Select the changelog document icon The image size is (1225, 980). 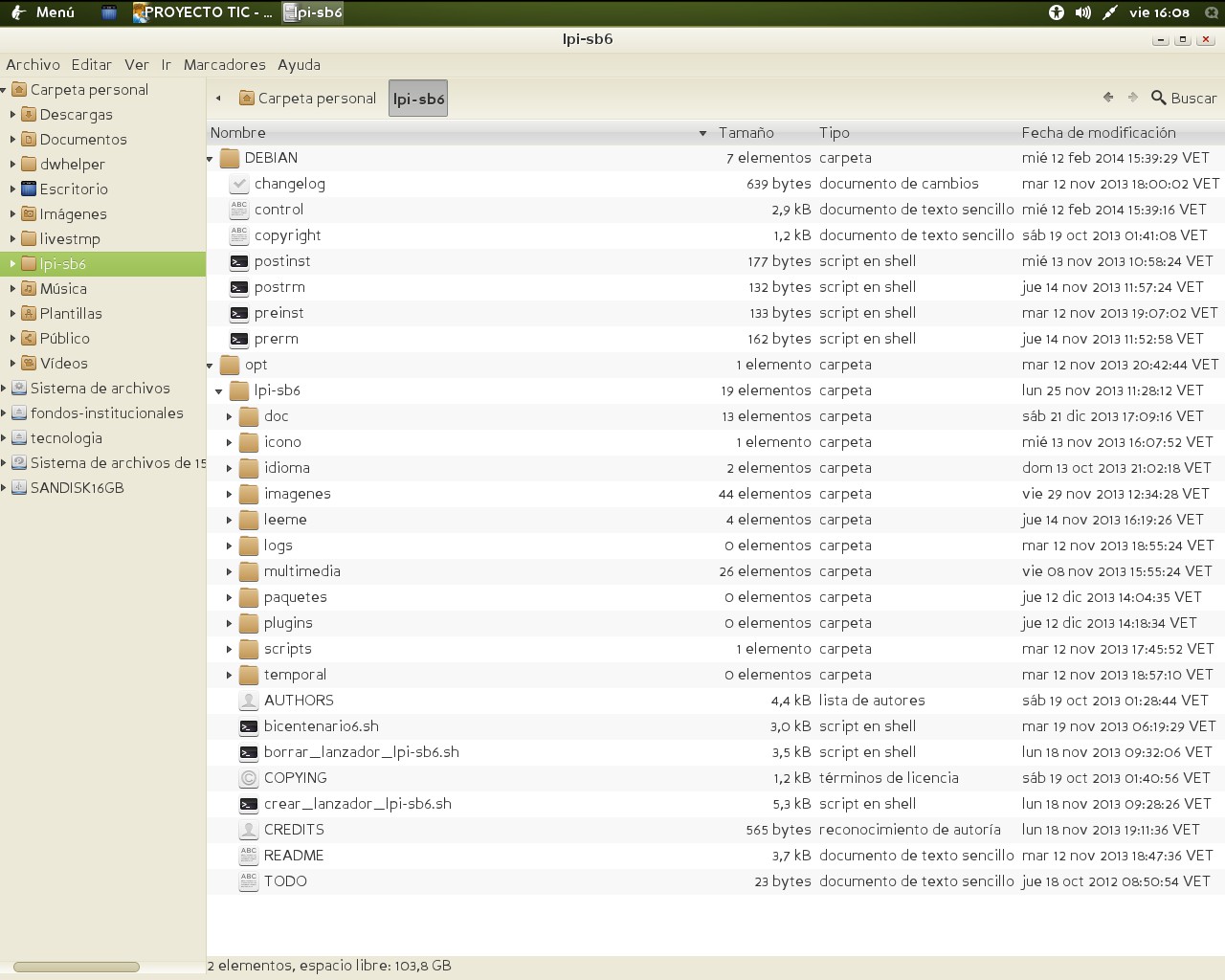[239, 184]
